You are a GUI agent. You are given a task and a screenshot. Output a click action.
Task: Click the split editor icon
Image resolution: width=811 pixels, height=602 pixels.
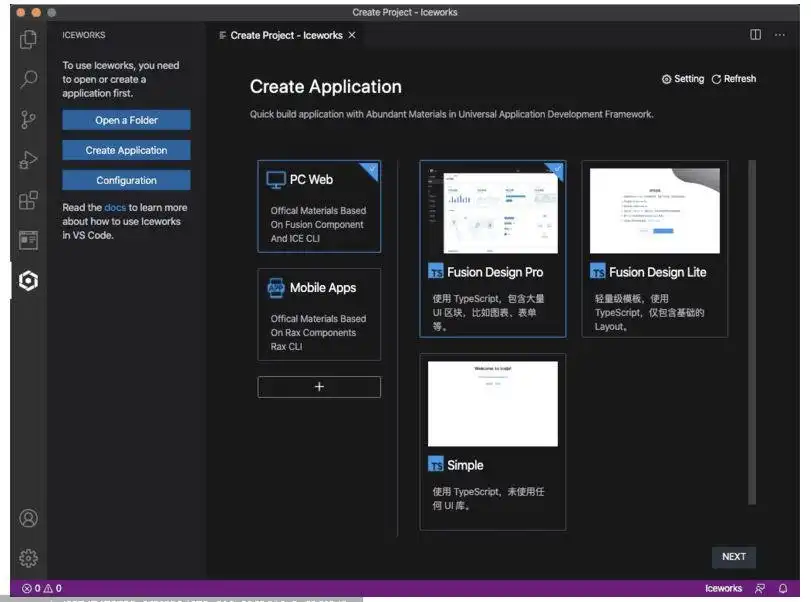(755, 35)
